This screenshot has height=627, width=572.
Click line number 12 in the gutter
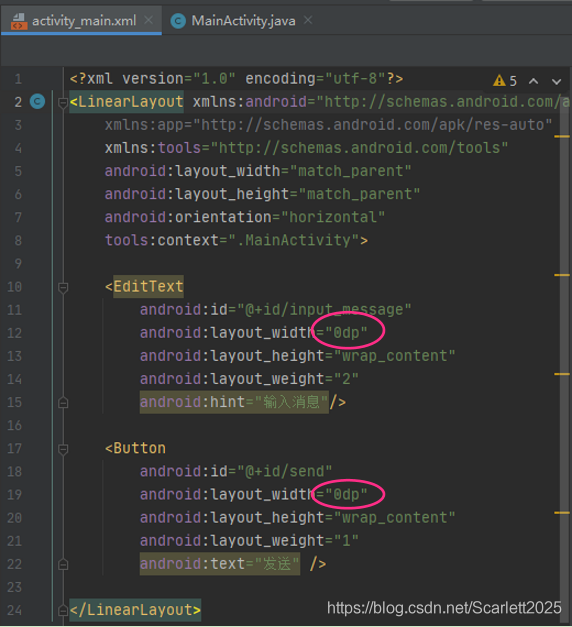coord(15,333)
